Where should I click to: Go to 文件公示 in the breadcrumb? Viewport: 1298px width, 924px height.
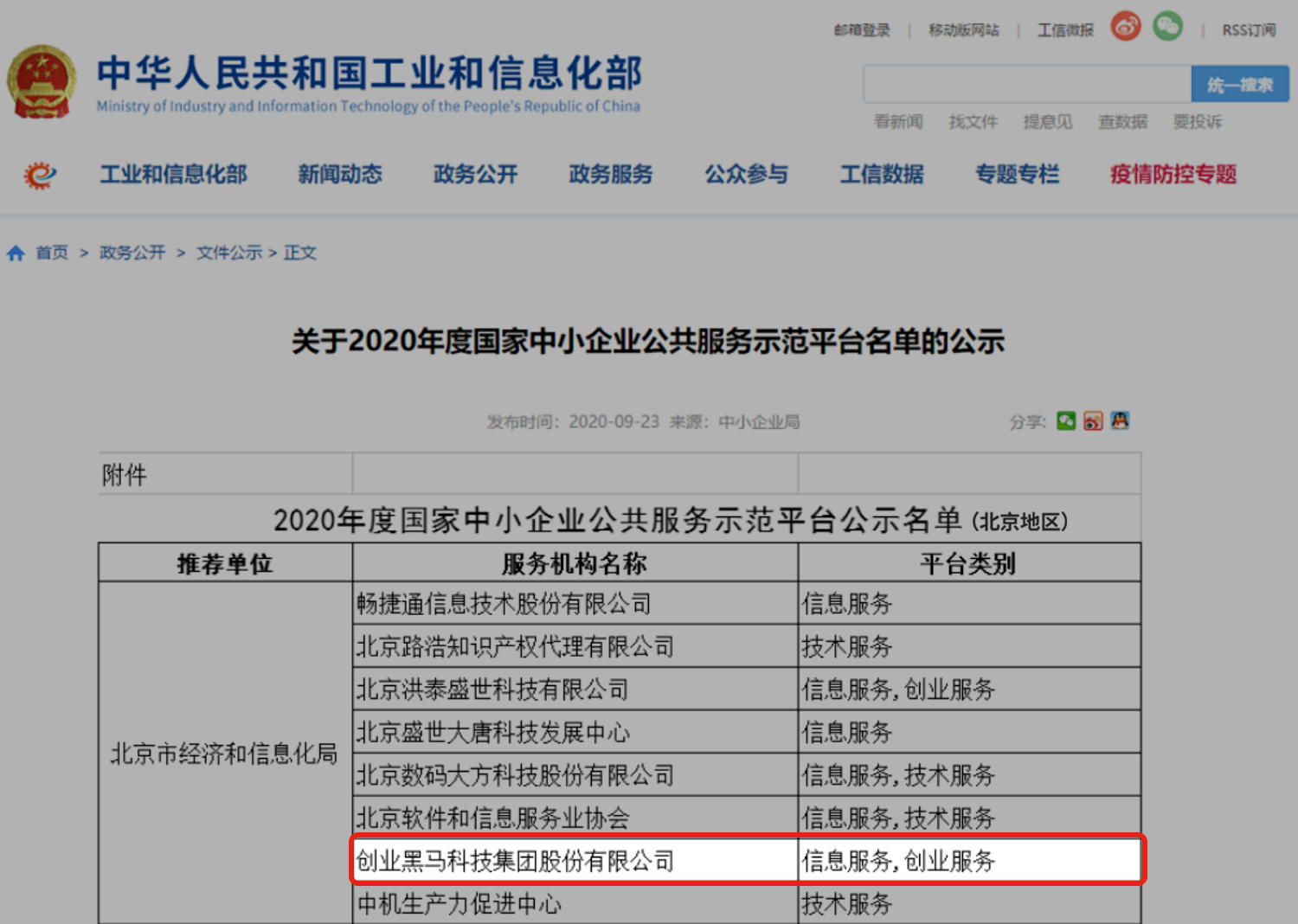(x=229, y=253)
